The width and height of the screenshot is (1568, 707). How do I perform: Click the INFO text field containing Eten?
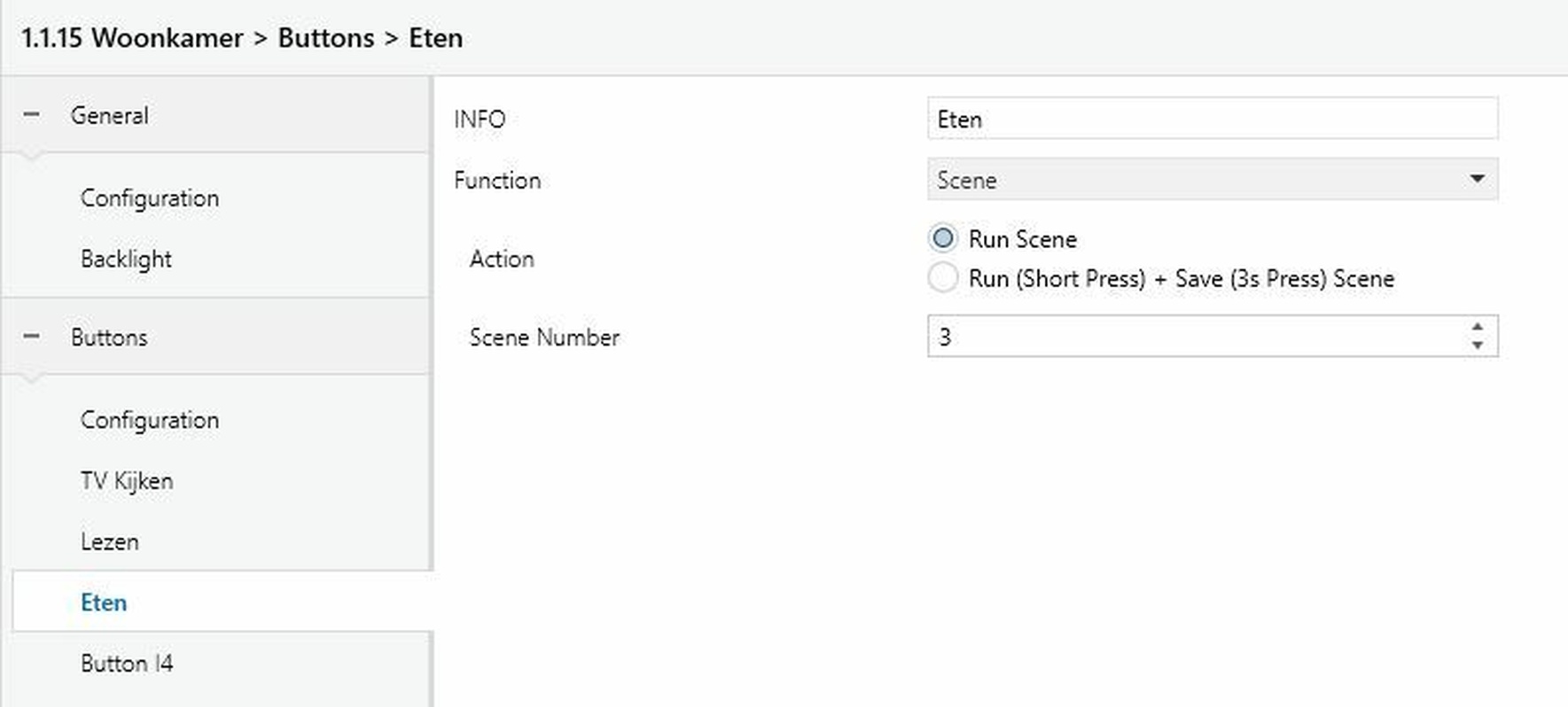click(1213, 119)
